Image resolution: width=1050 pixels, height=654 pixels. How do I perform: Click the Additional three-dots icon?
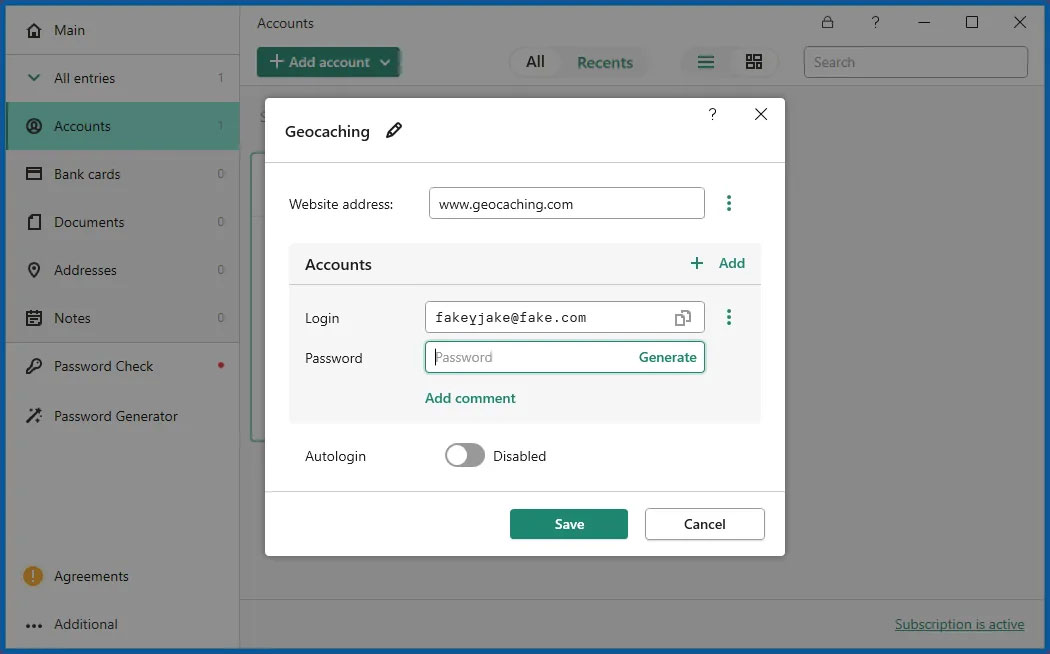point(34,626)
